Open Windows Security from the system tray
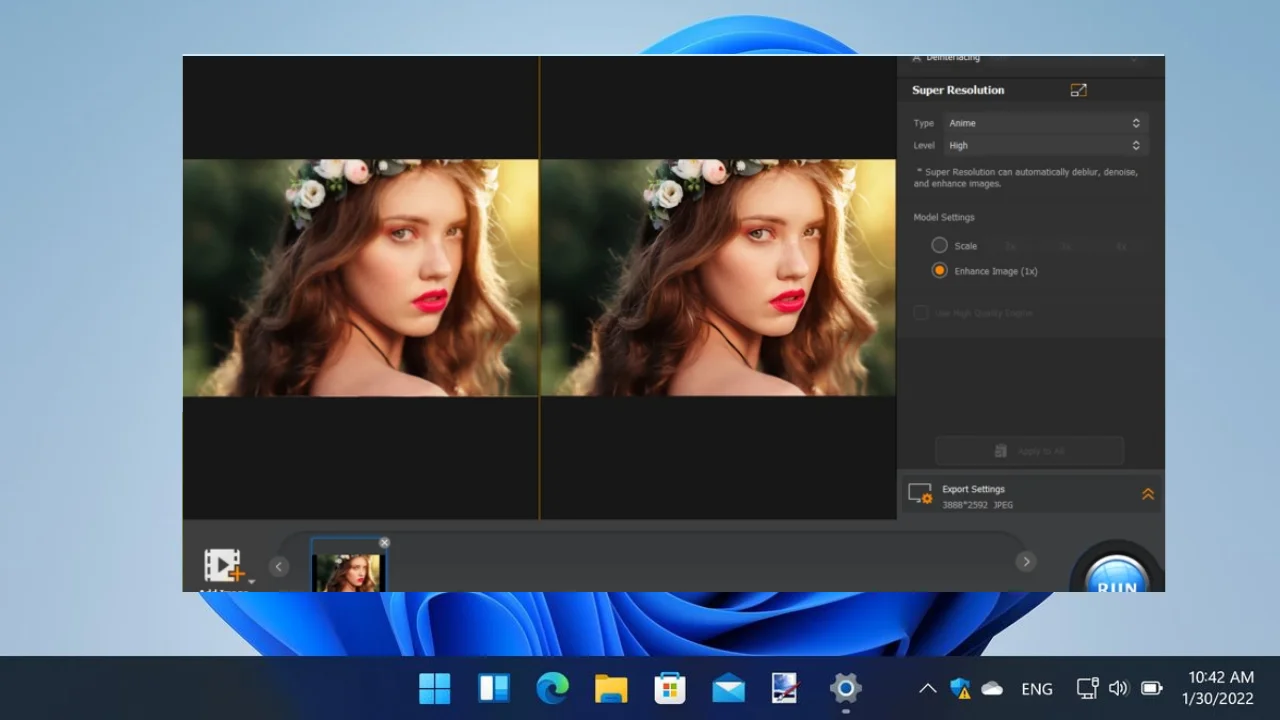This screenshot has width=1280, height=720. (x=960, y=688)
